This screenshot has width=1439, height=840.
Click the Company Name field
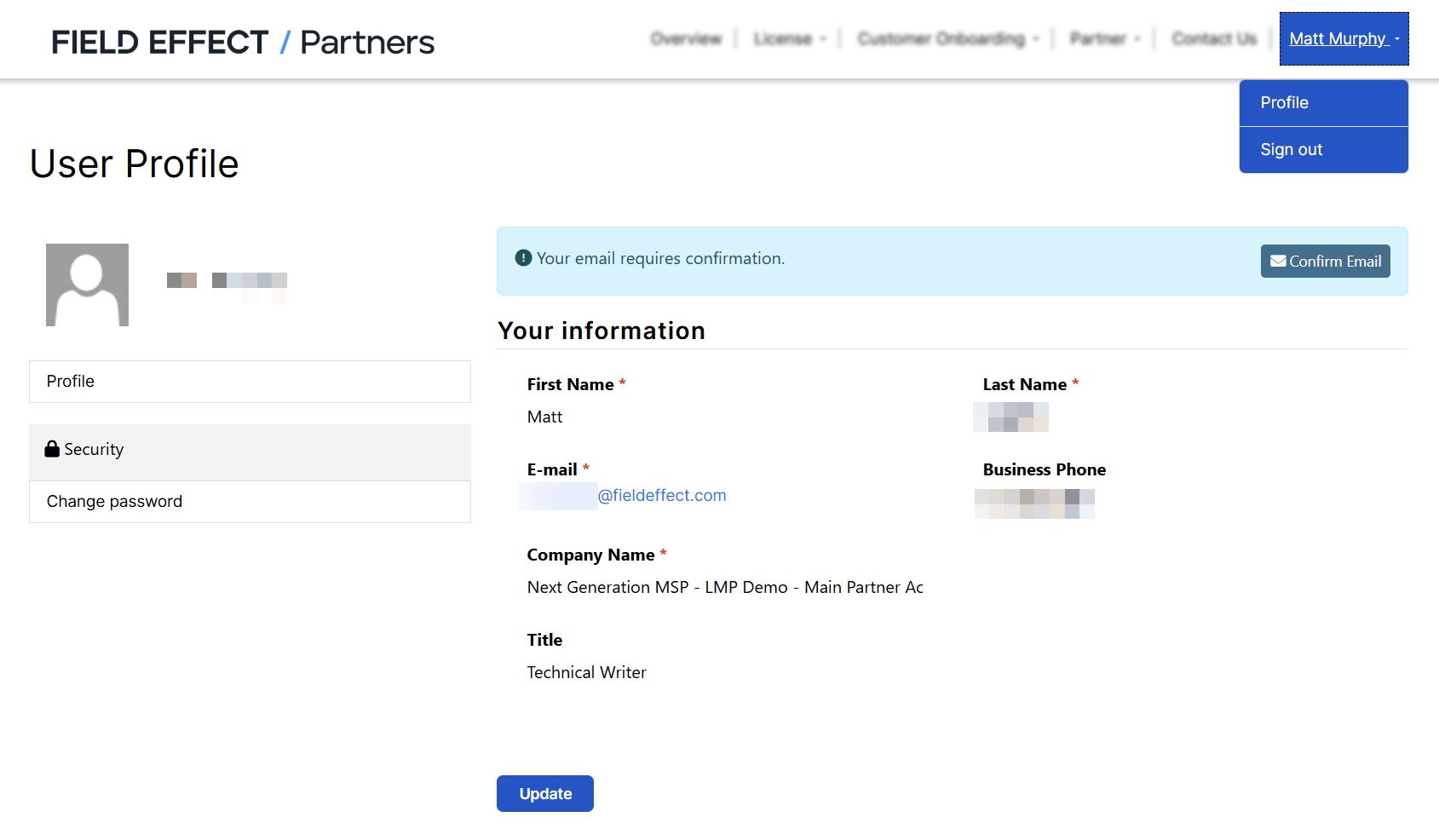(x=725, y=588)
